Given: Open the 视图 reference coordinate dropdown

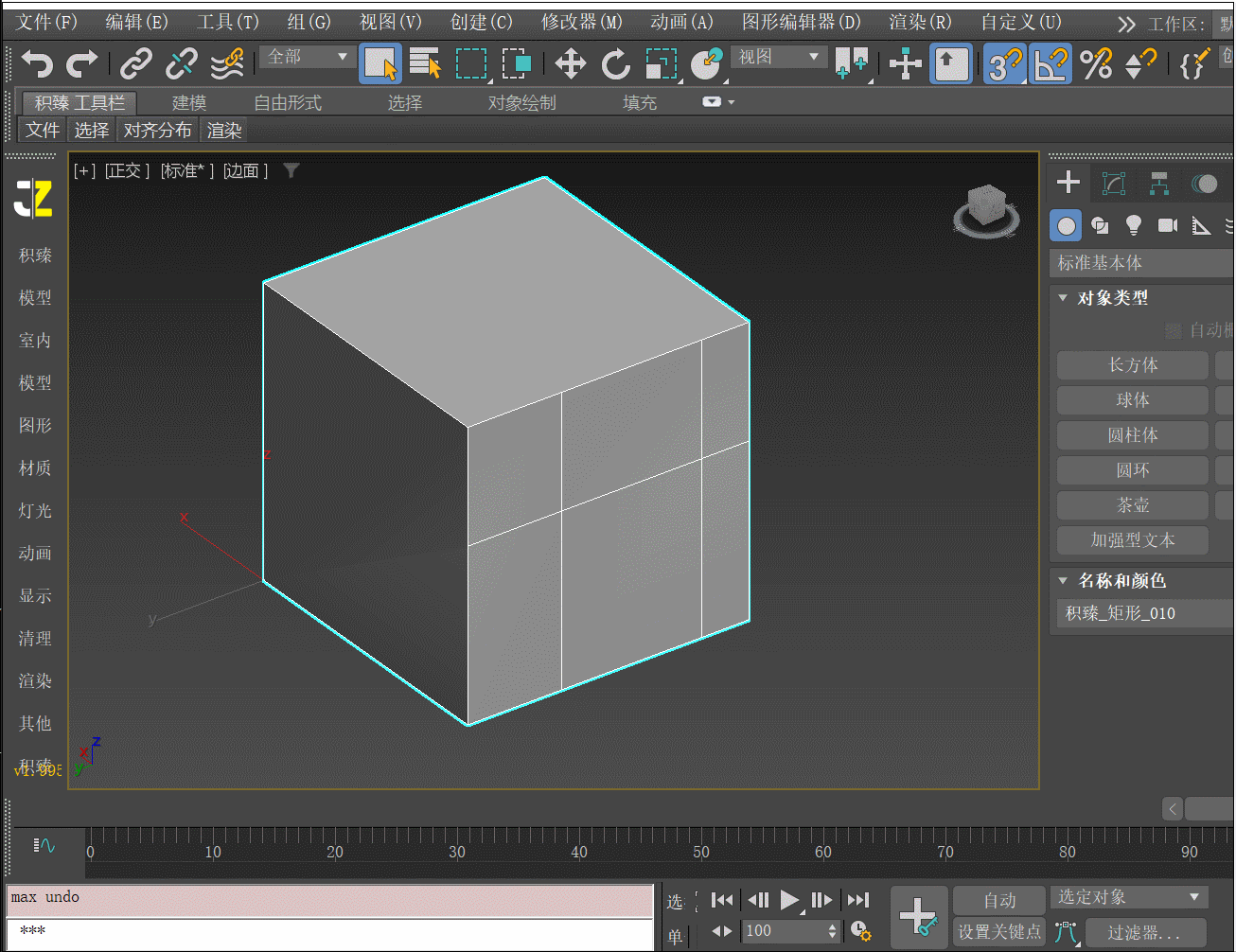Looking at the screenshot, I should pos(778,57).
